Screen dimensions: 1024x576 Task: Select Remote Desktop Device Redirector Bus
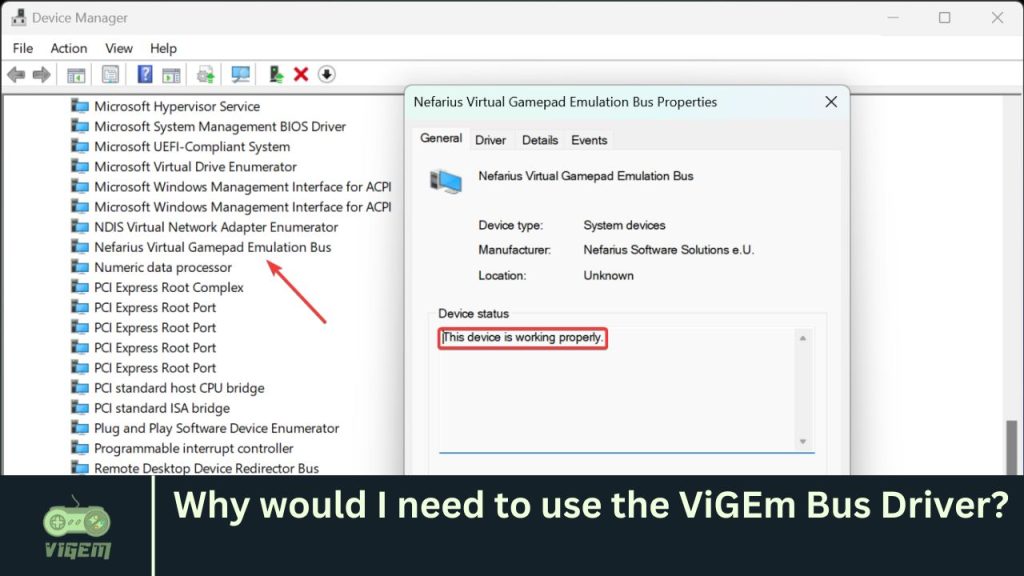tap(206, 468)
